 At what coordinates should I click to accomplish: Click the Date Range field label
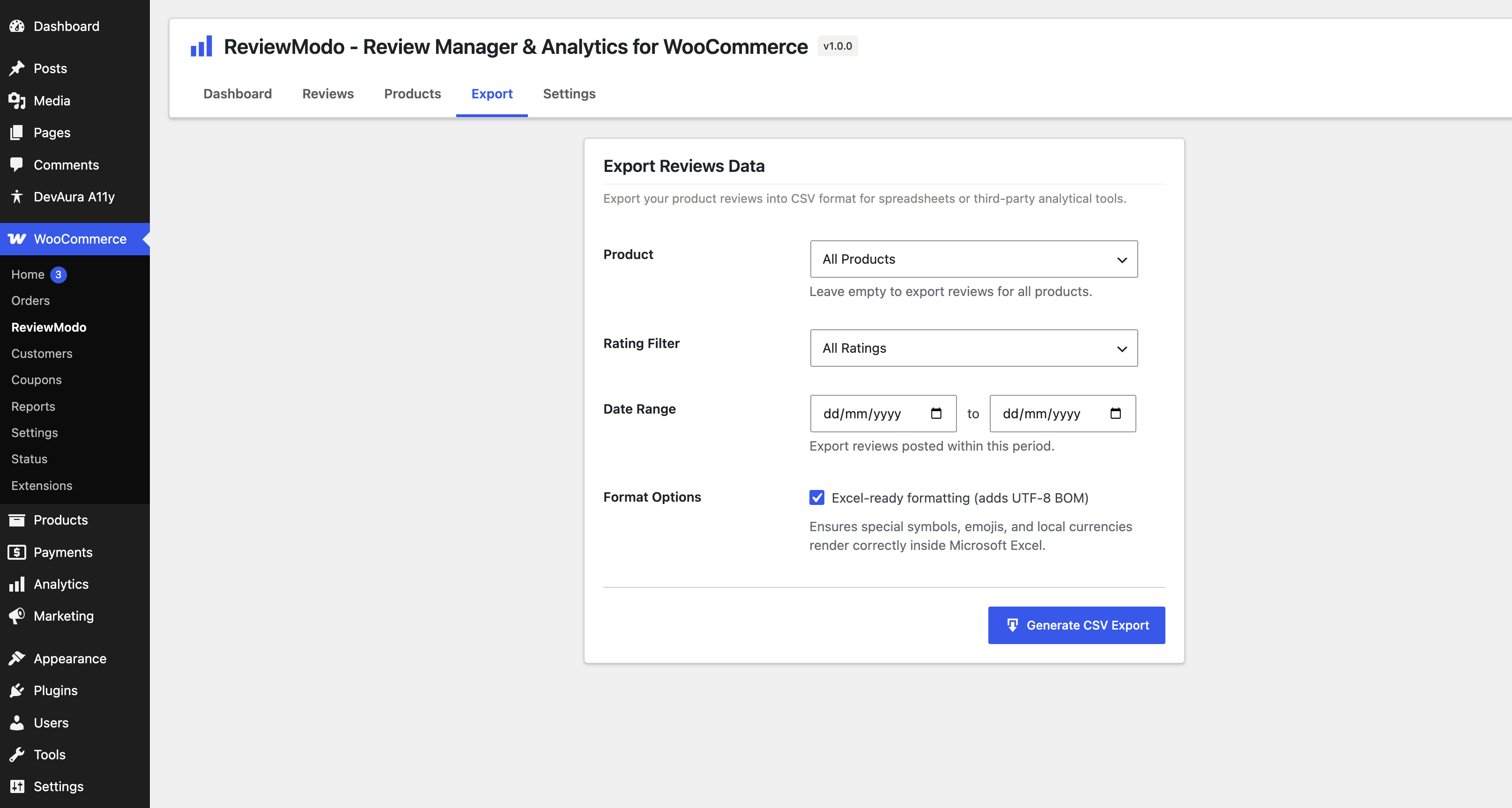639,409
